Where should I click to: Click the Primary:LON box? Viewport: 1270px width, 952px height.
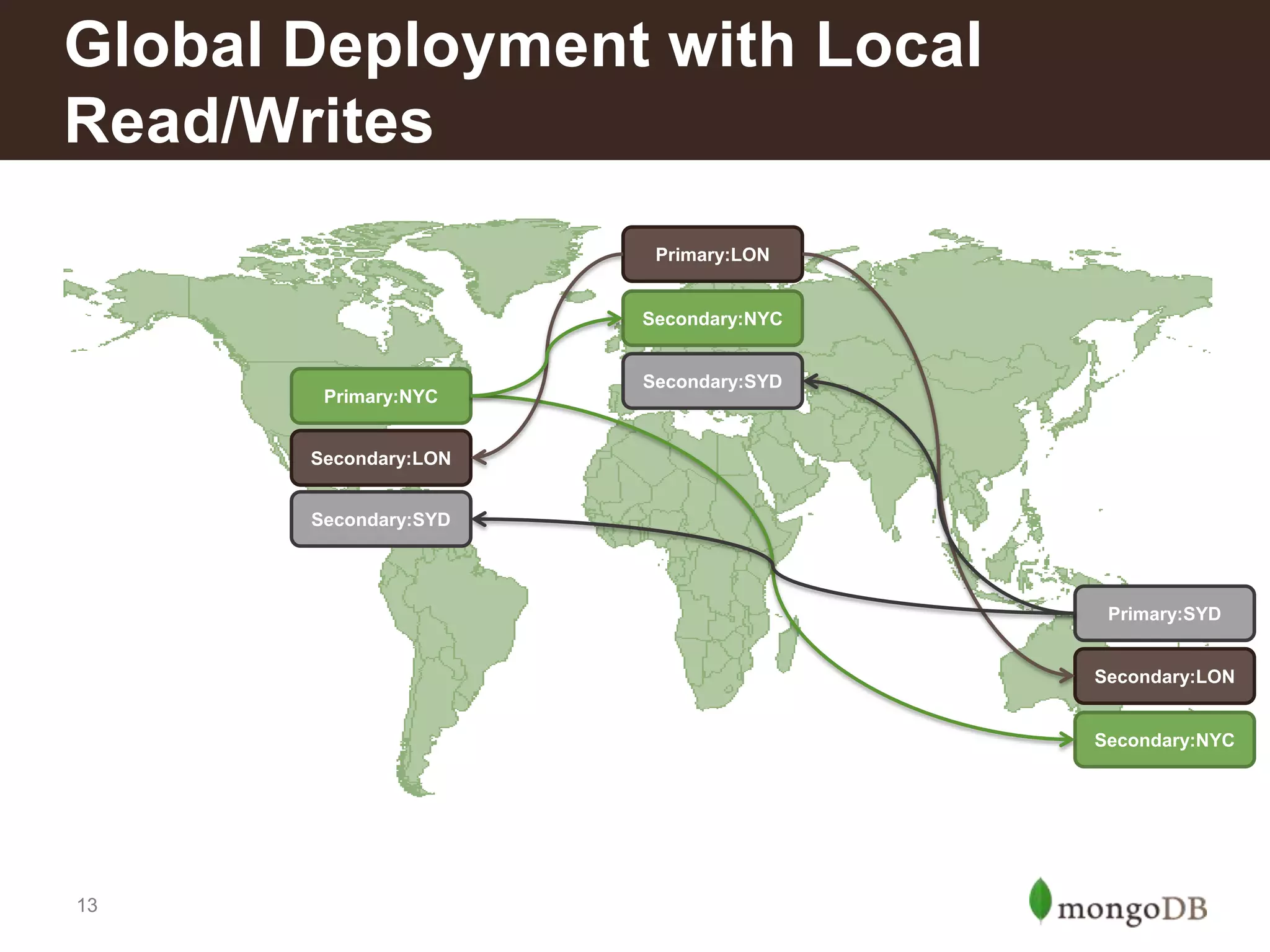tap(713, 254)
